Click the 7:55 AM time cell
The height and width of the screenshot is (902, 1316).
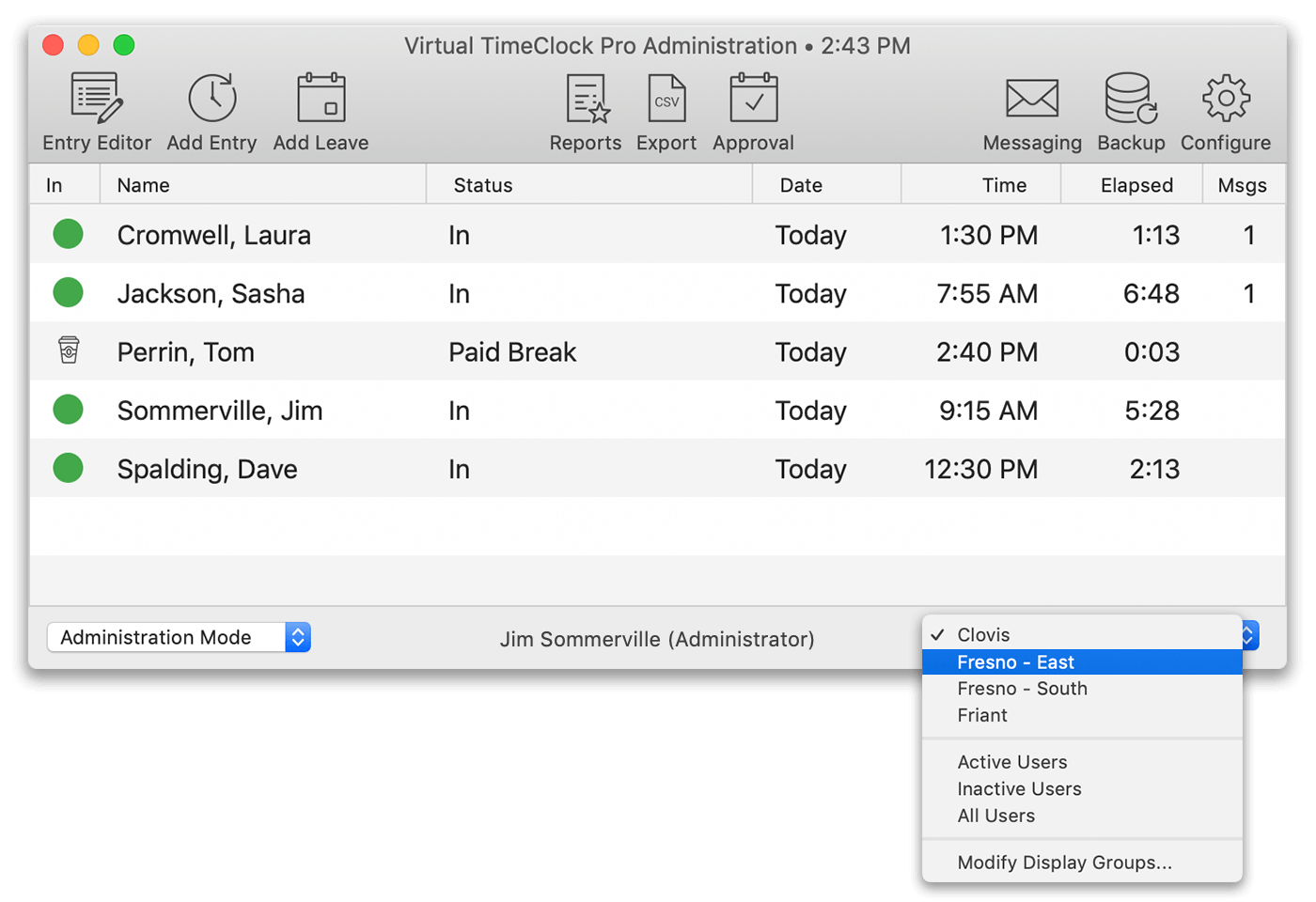[987, 294]
